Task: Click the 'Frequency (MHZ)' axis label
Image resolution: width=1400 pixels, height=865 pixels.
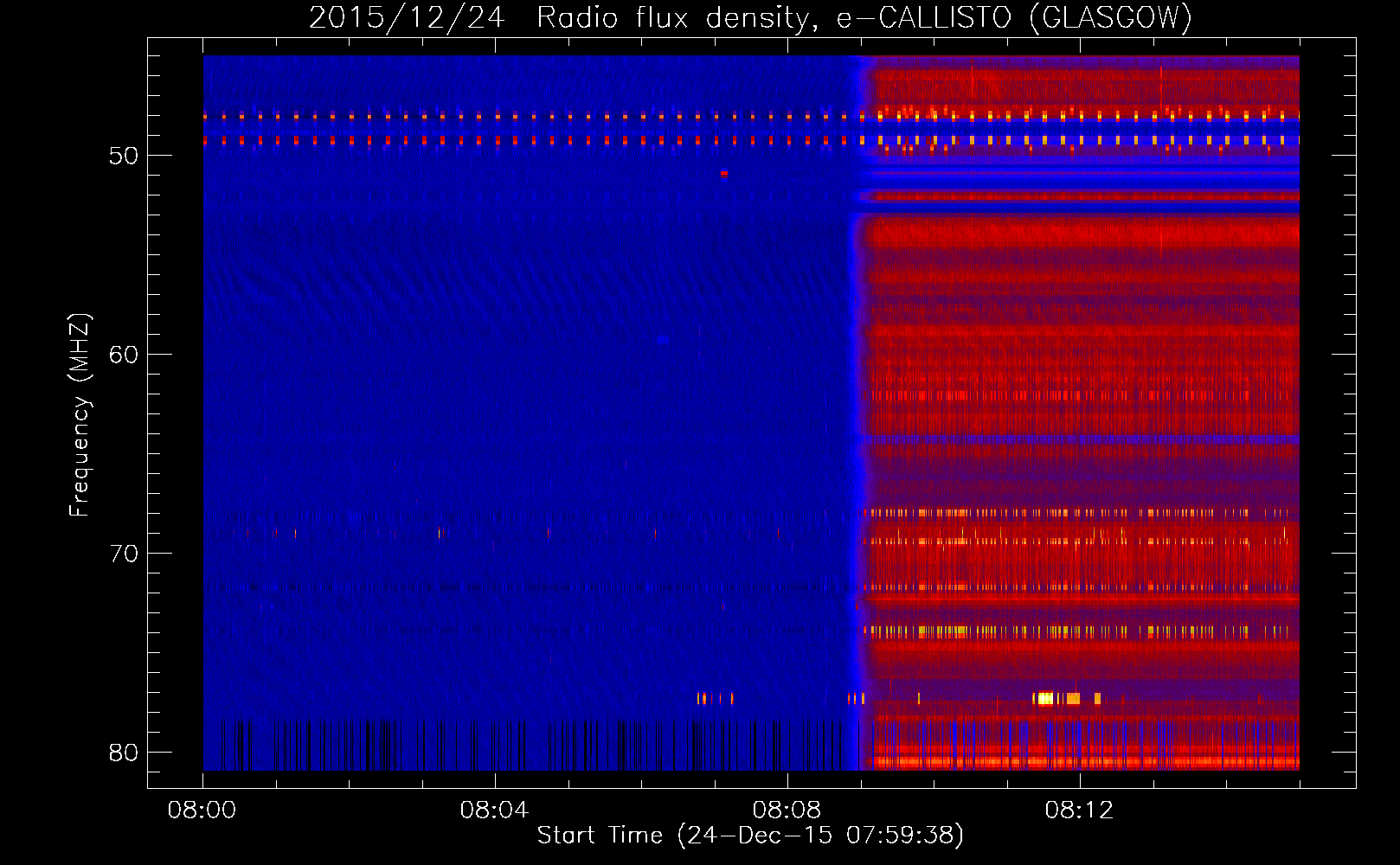Action: (x=79, y=415)
